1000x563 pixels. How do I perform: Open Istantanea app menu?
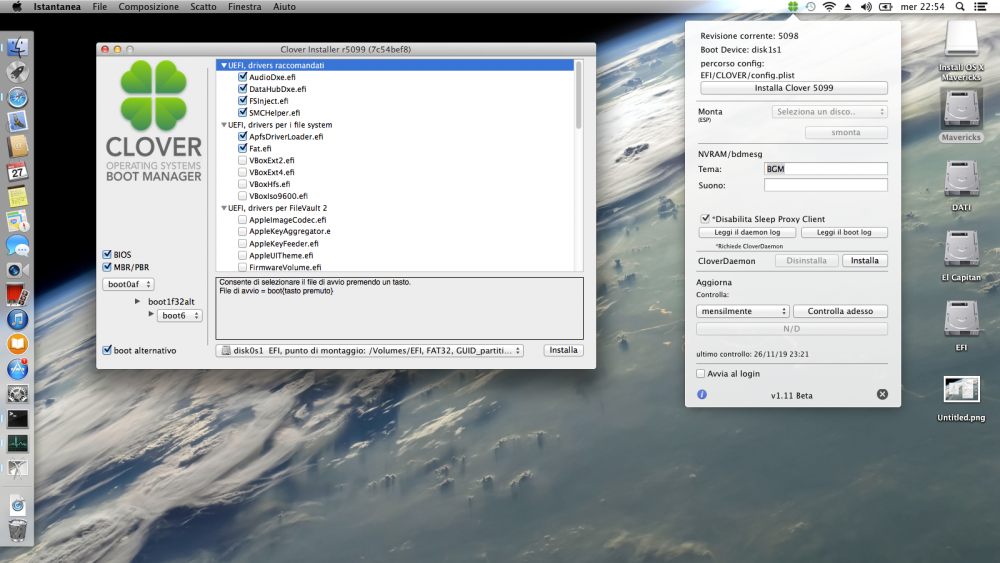(57, 6)
